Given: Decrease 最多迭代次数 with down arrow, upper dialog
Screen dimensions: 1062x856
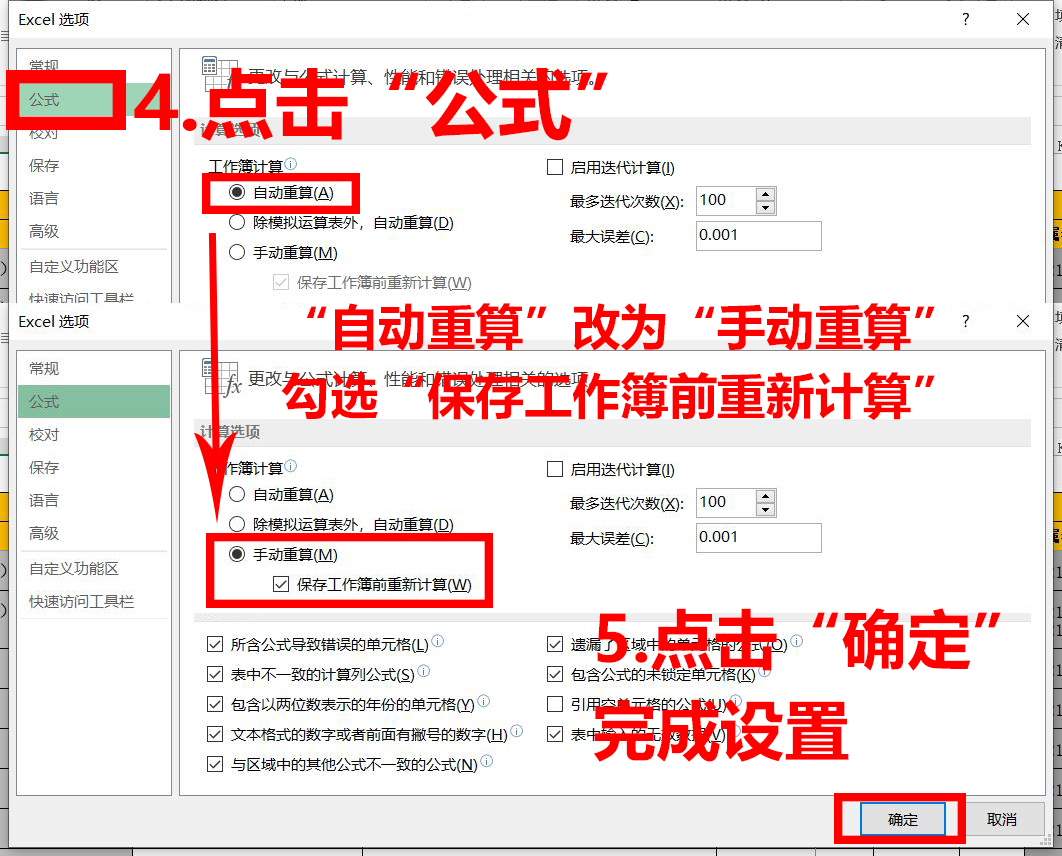Looking at the screenshot, I should tap(765, 208).
